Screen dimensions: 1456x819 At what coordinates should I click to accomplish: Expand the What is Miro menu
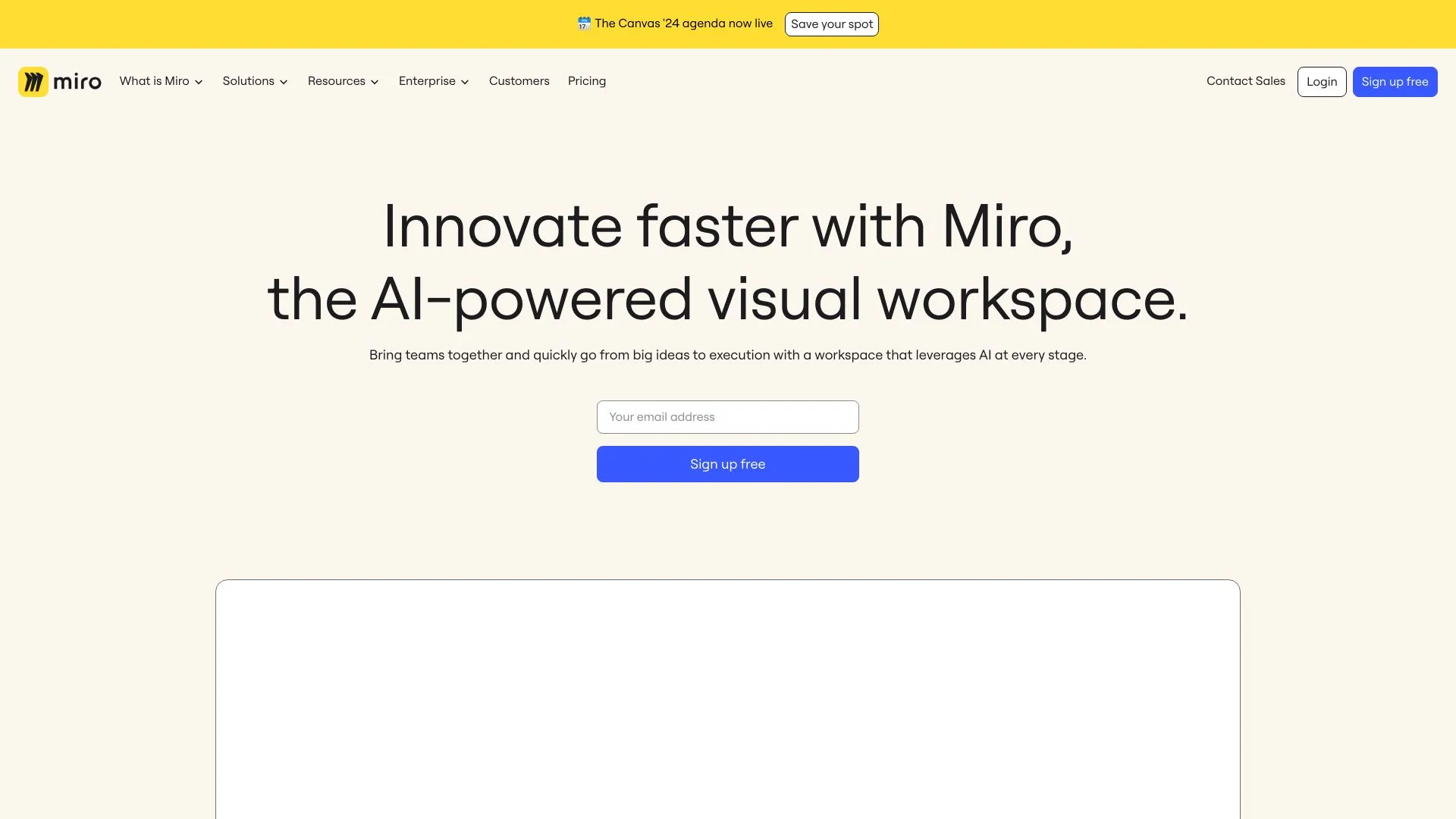155,81
